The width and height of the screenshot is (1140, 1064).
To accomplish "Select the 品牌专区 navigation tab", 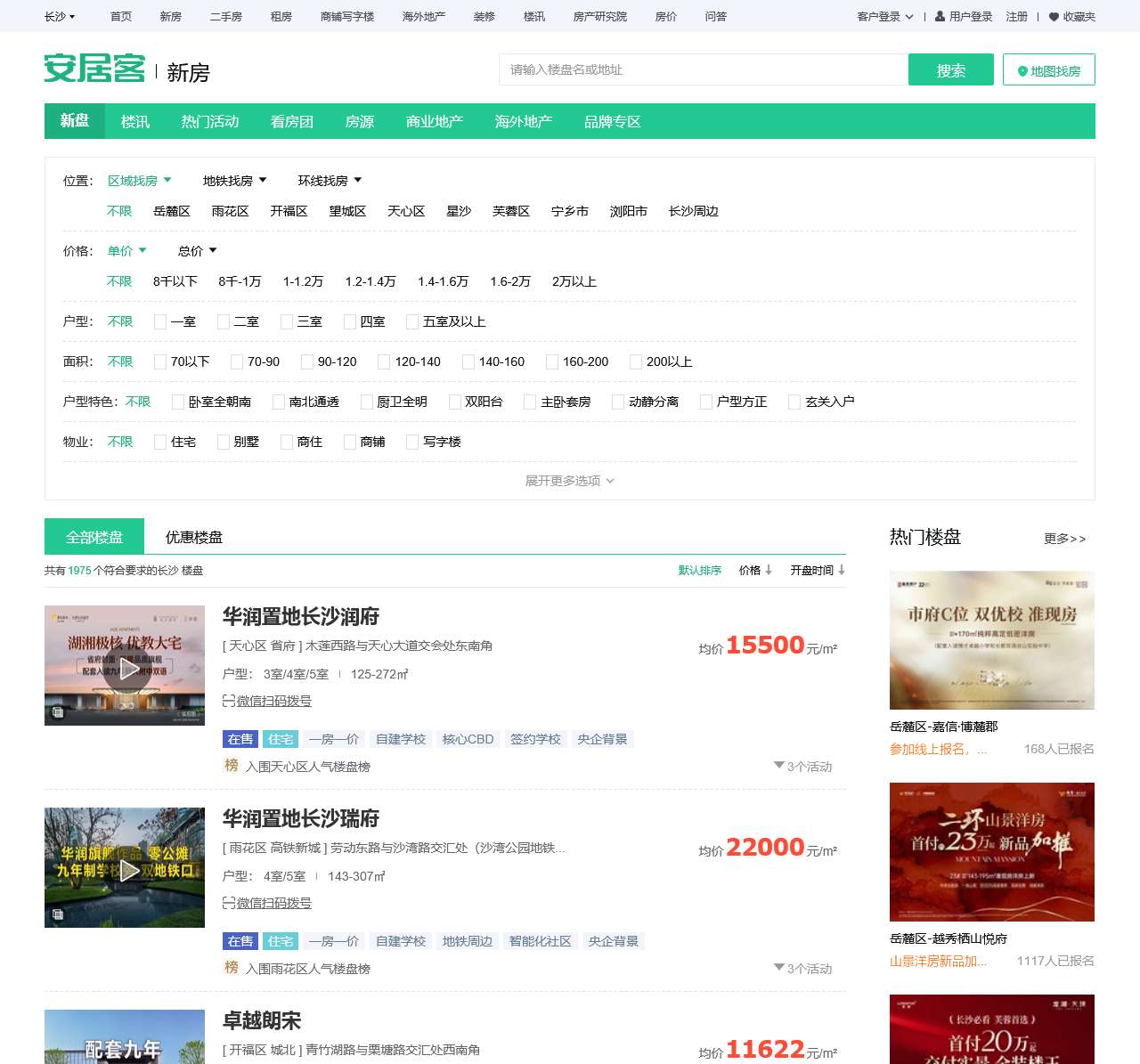I will point(613,121).
